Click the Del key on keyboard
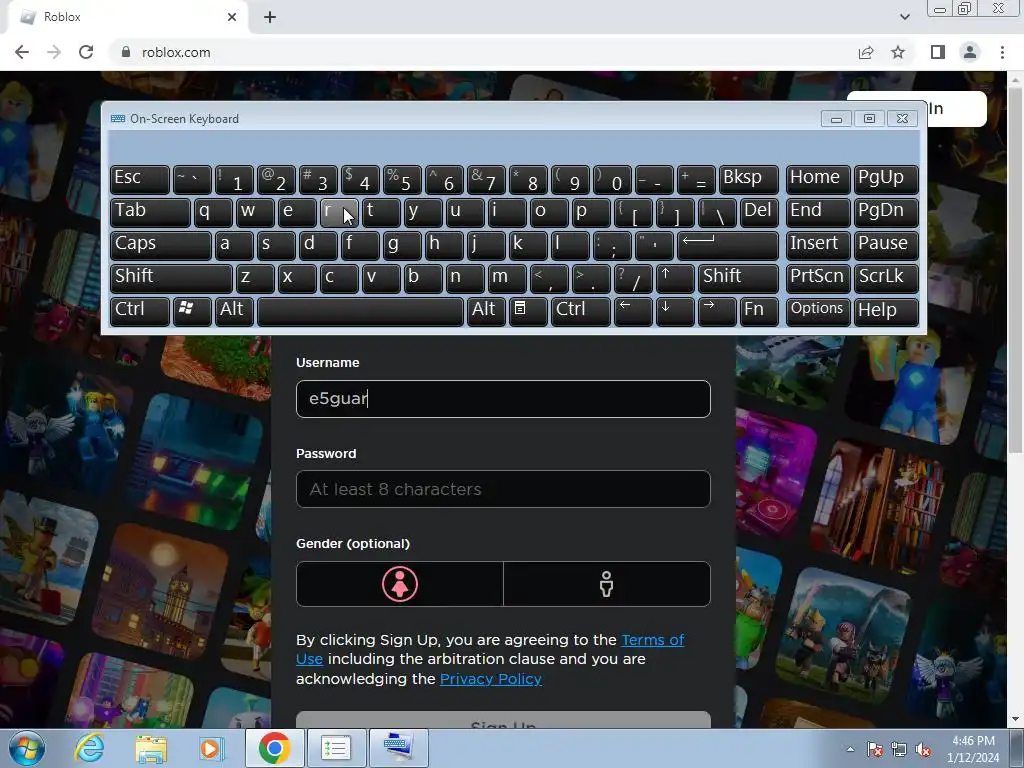 (x=760, y=212)
